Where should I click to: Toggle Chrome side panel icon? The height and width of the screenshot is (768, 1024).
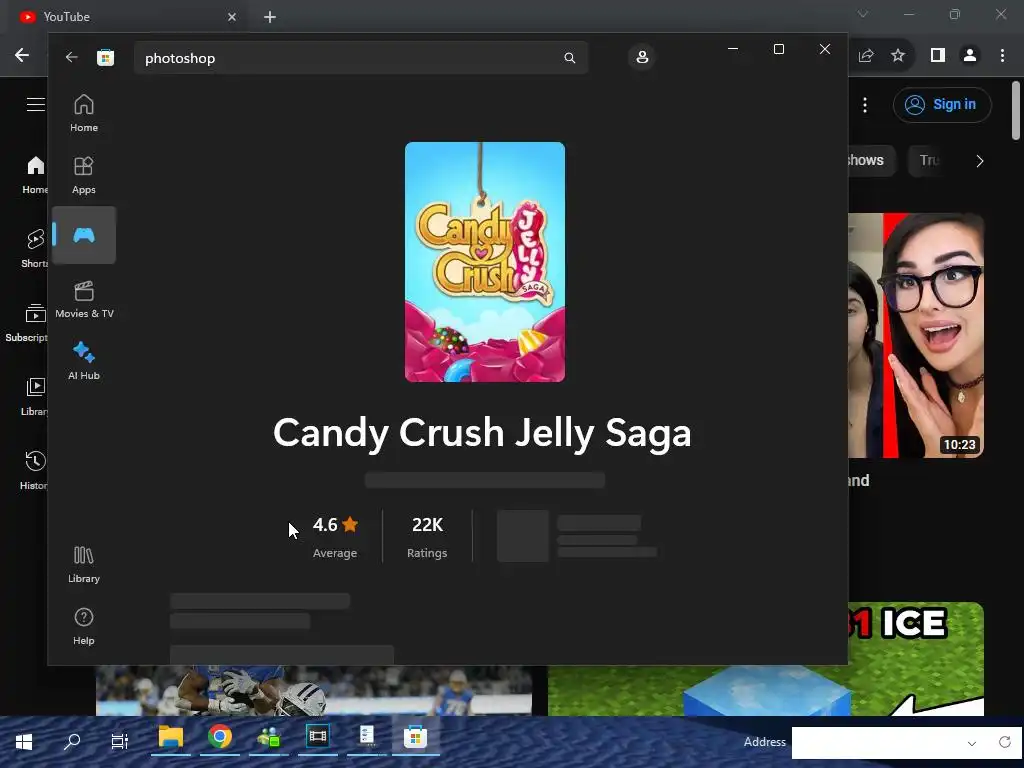pyautogui.click(x=938, y=56)
